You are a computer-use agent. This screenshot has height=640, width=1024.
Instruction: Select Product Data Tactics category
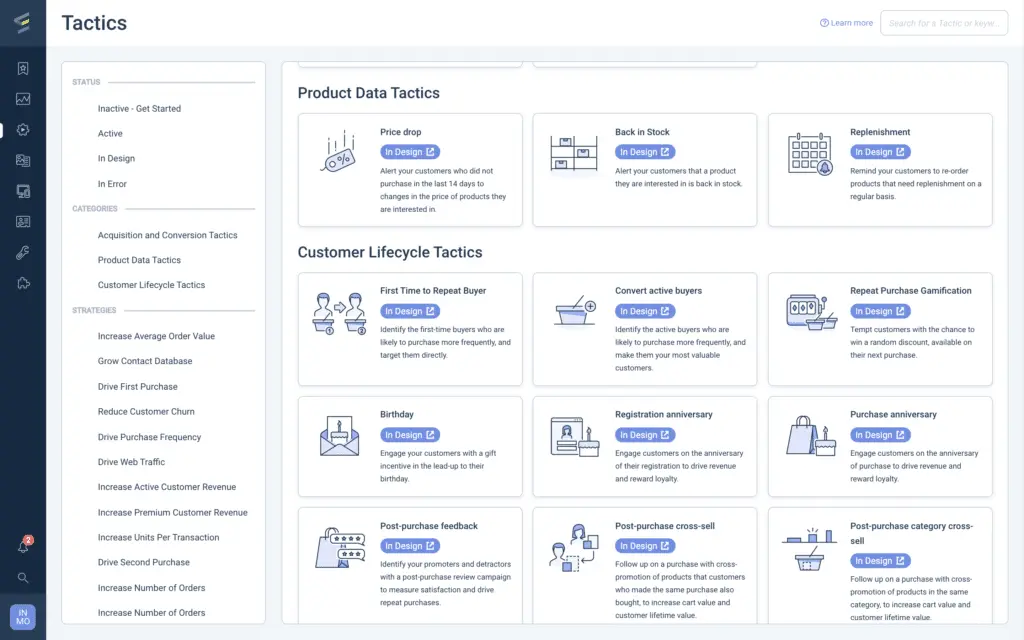[x=139, y=260]
